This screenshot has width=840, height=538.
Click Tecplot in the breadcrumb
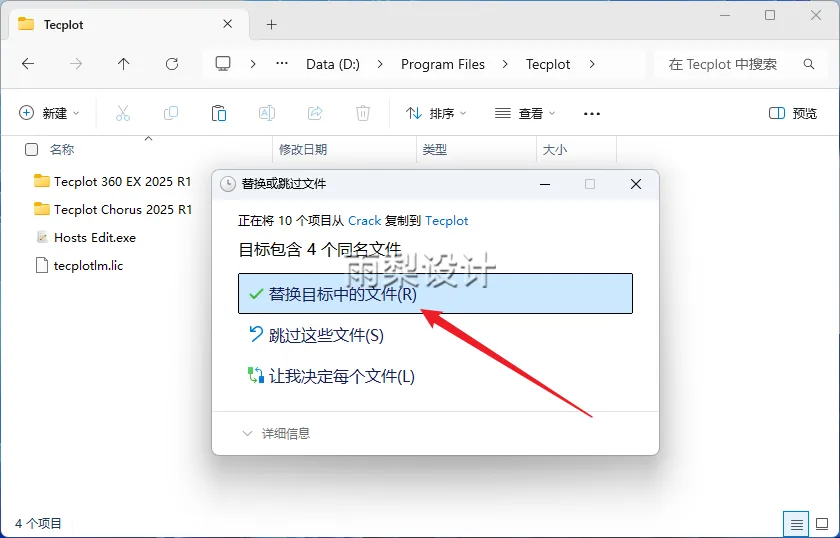[x=548, y=64]
